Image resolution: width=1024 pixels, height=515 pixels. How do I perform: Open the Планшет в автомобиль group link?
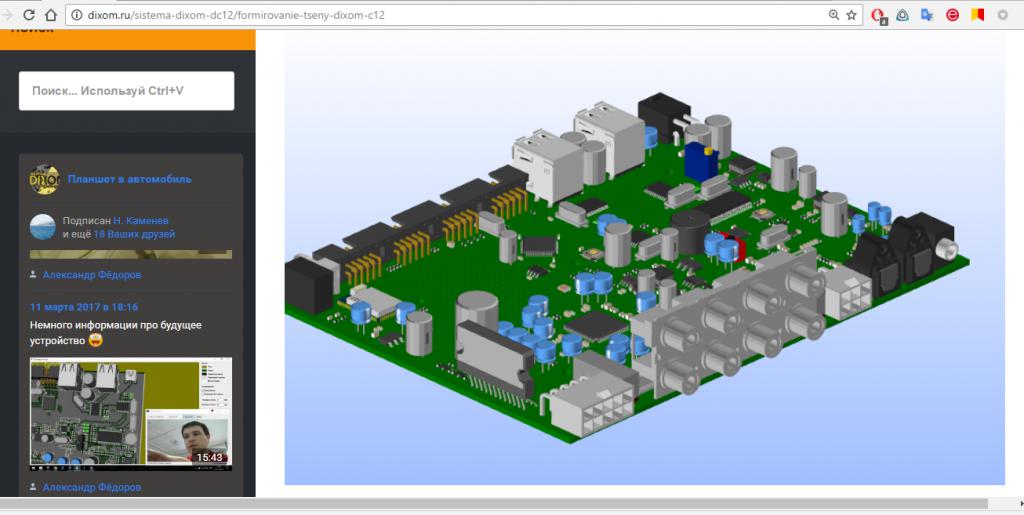click(x=129, y=179)
